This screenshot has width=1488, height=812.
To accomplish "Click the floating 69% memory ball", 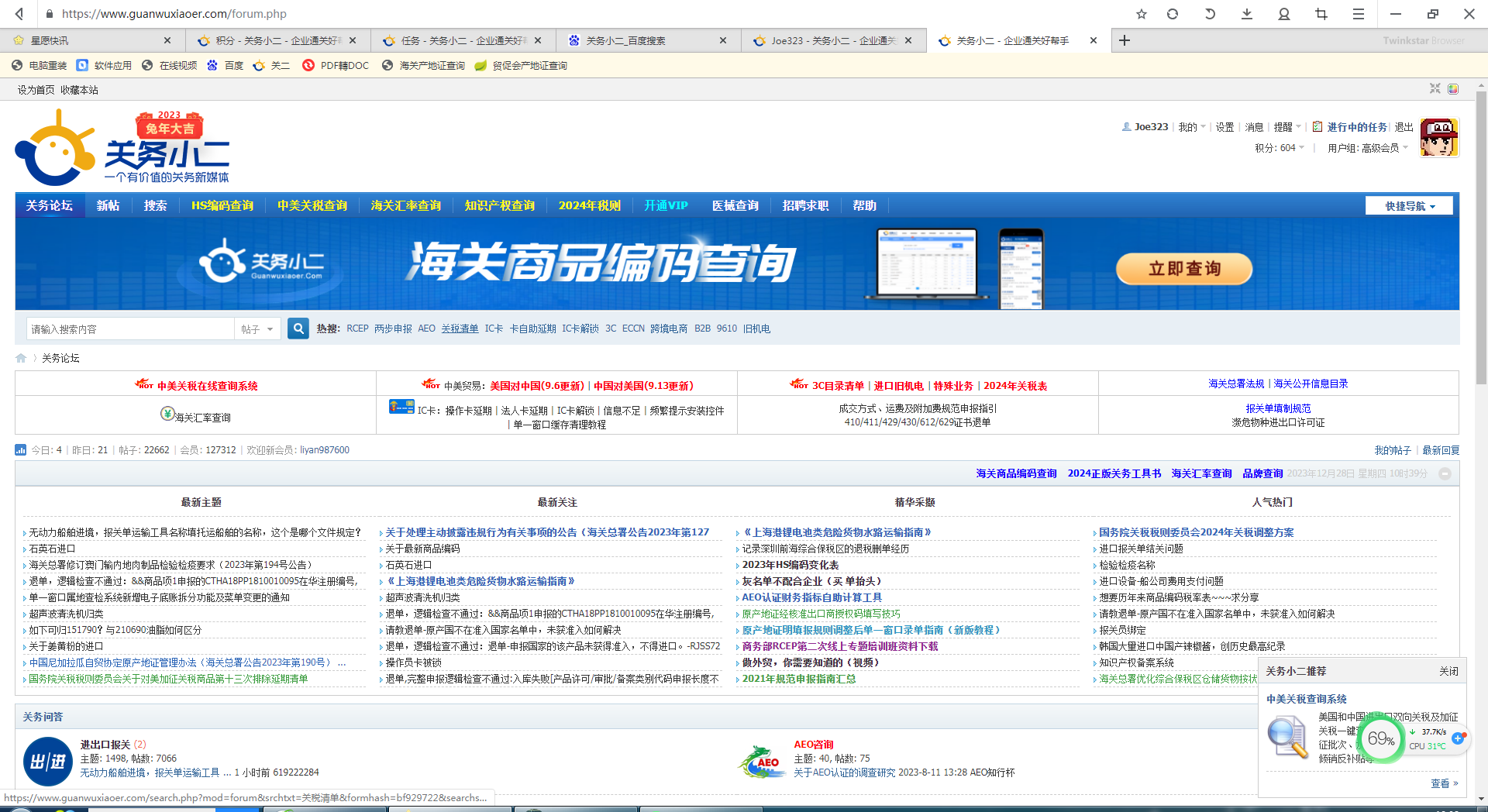I will tap(1381, 738).
